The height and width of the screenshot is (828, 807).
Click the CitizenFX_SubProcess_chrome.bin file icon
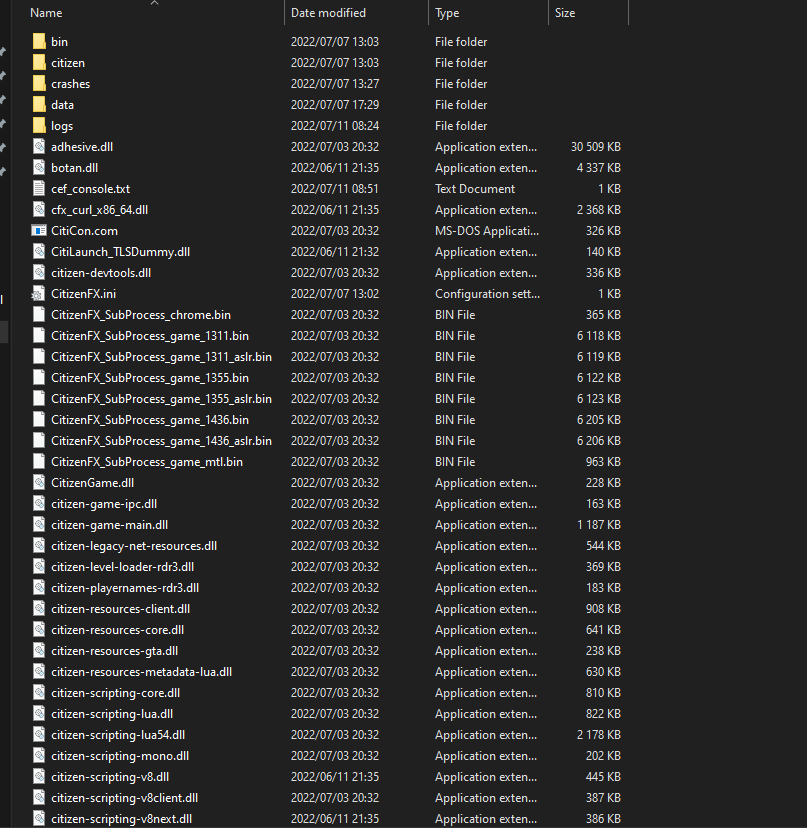[x=39, y=315]
